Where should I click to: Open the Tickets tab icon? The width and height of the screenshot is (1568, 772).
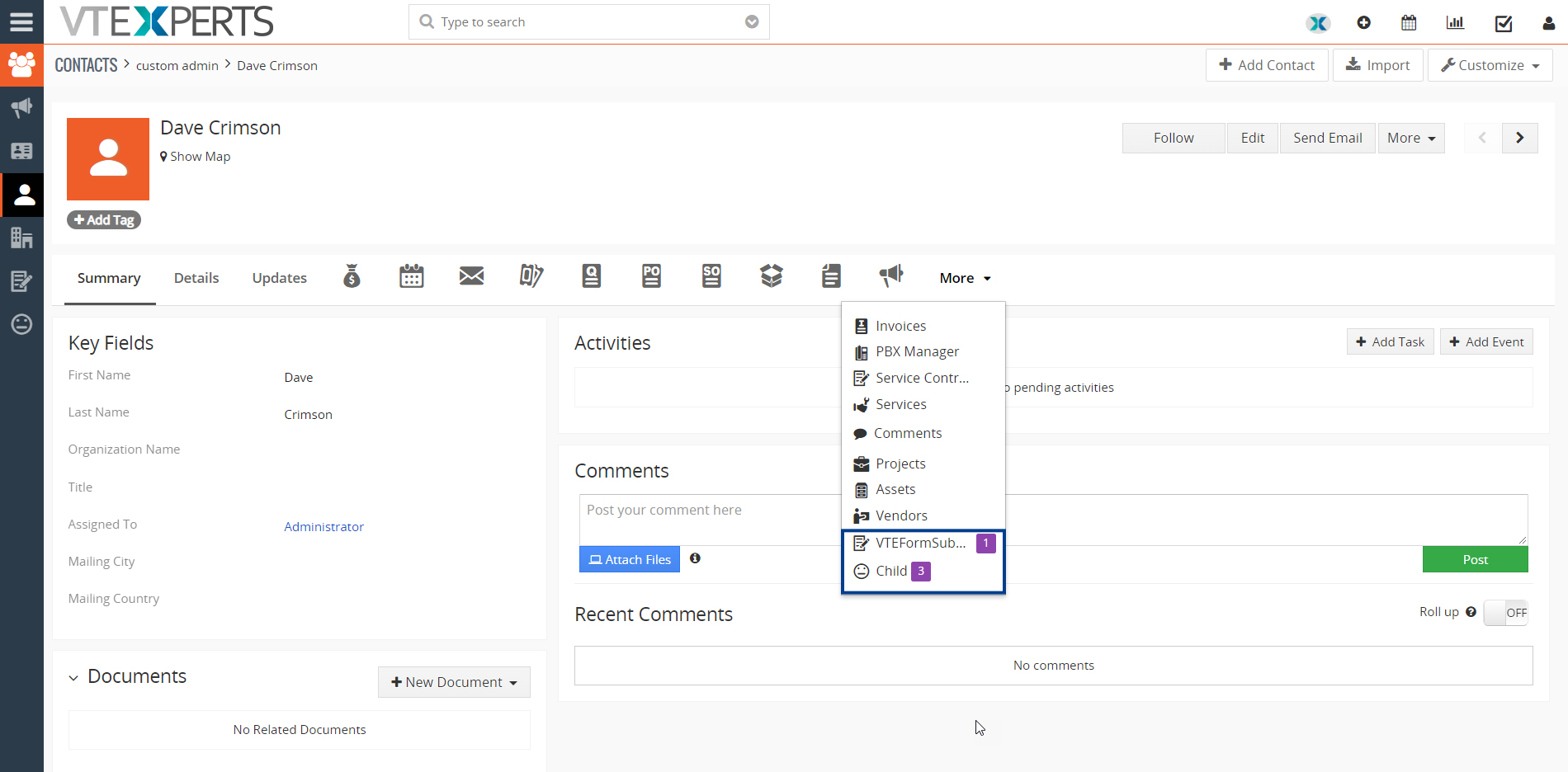(531, 276)
